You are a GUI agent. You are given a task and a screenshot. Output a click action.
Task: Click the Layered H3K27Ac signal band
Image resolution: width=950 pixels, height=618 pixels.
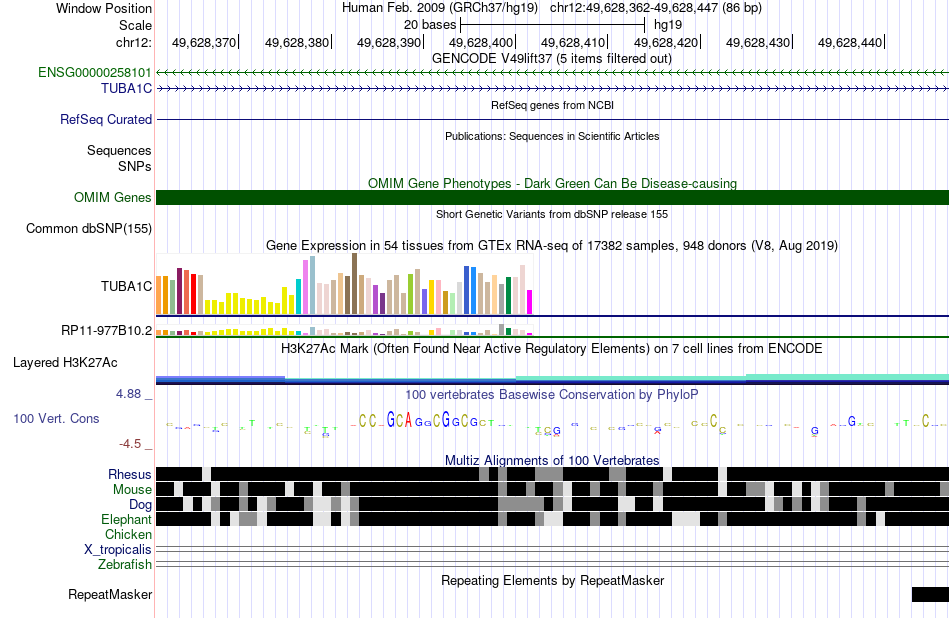click(553, 379)
